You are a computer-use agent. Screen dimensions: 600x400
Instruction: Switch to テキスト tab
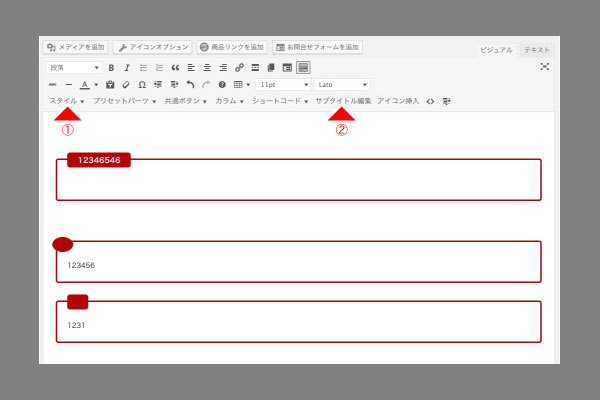536,50
